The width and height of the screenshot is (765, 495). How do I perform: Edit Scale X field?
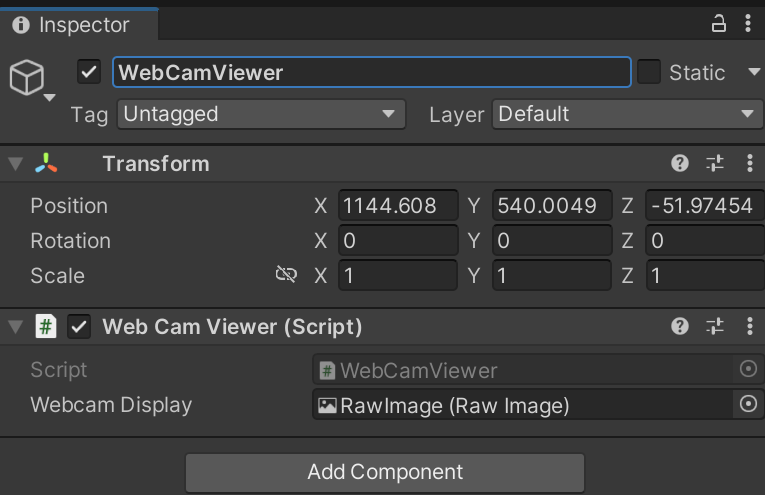point(398,276)
